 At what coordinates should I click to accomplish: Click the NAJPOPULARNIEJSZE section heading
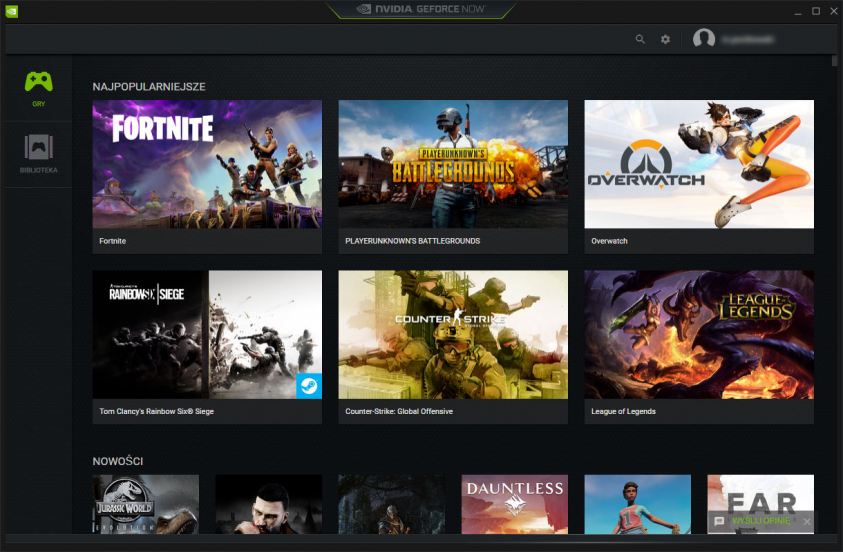pos(149,87)
